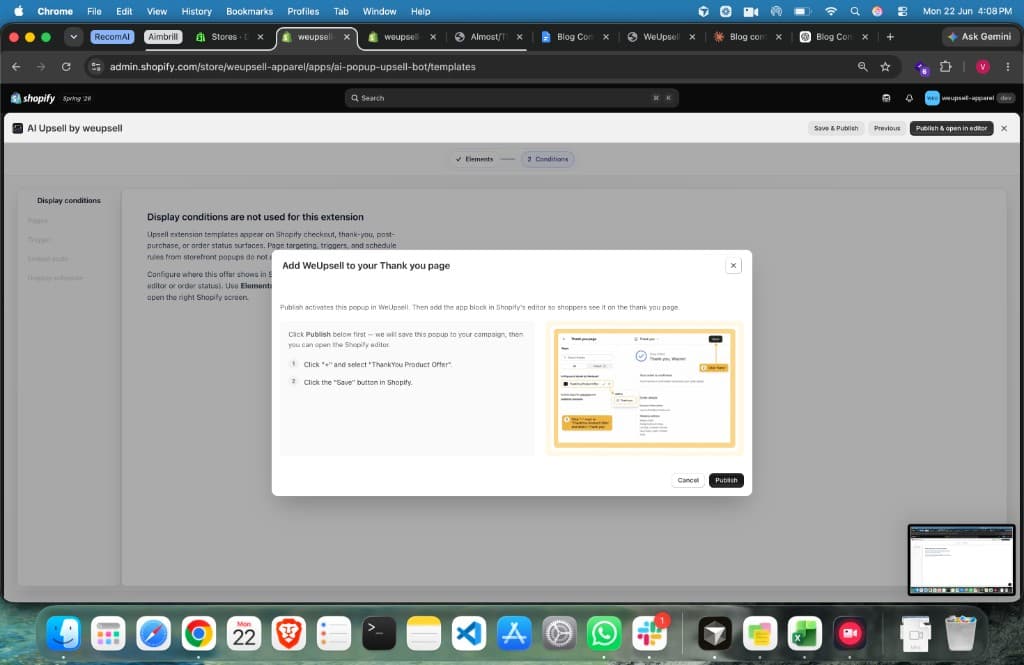This screenshot has width=1024, height=665.
Task: Close the AI Upsell app panel
Action: click(1004, 128)
